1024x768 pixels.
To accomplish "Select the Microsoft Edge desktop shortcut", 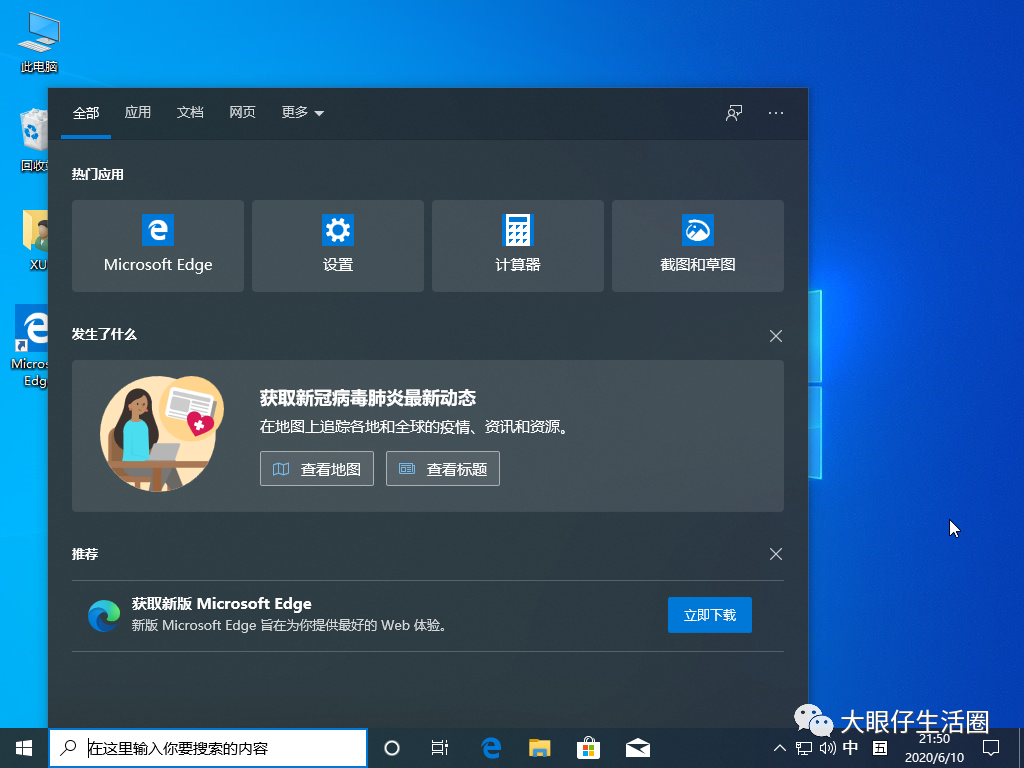I will click(31, 346).
